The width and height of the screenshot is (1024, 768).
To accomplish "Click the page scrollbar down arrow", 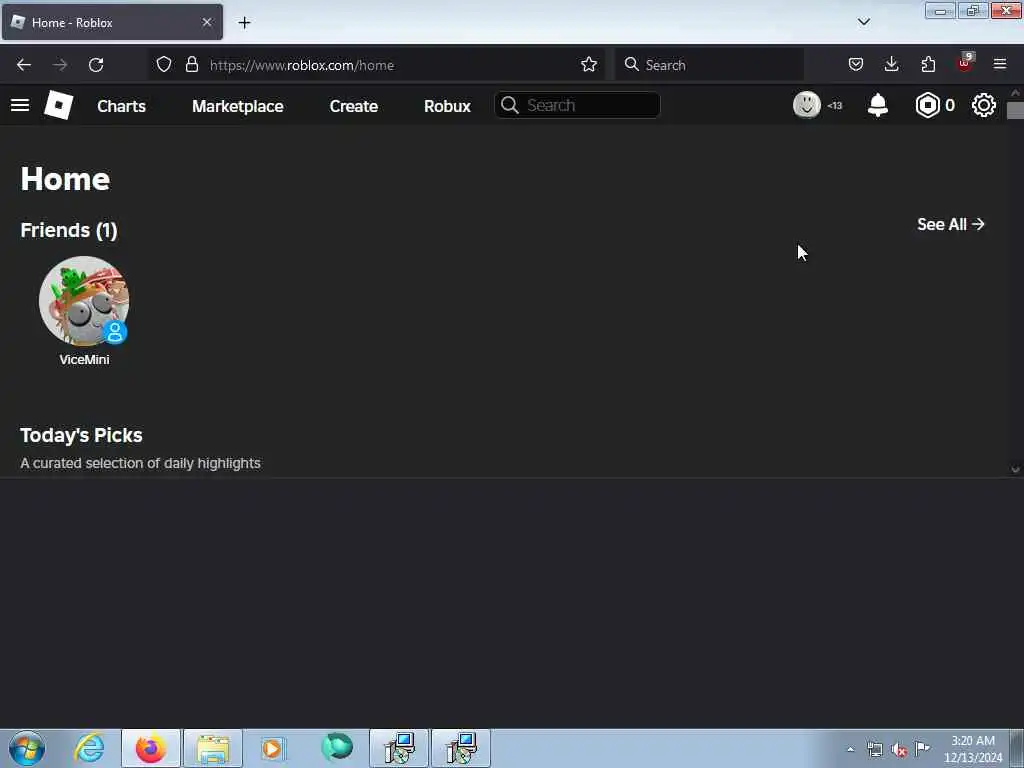I will click(1015, 469).
